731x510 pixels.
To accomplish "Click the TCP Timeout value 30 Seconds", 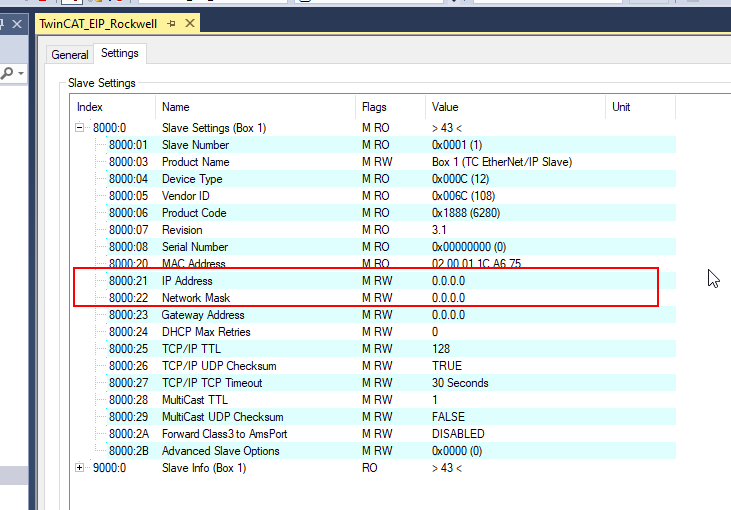I will tap(460, 383).
